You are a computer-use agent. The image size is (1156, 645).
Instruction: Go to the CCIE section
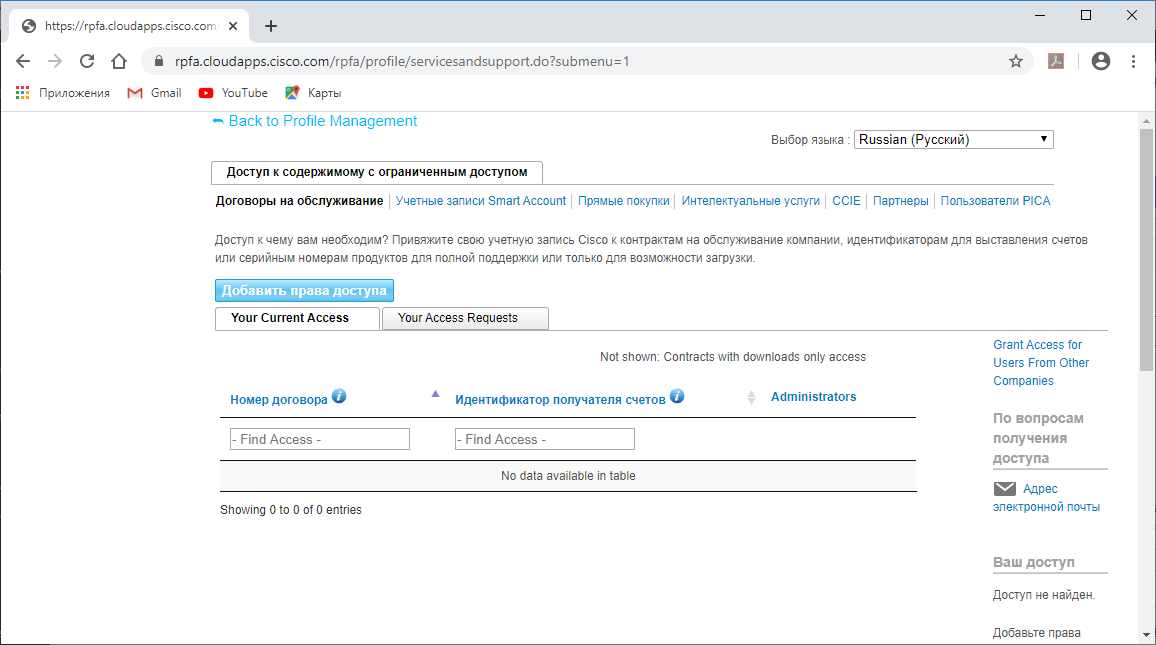[846, 201]
